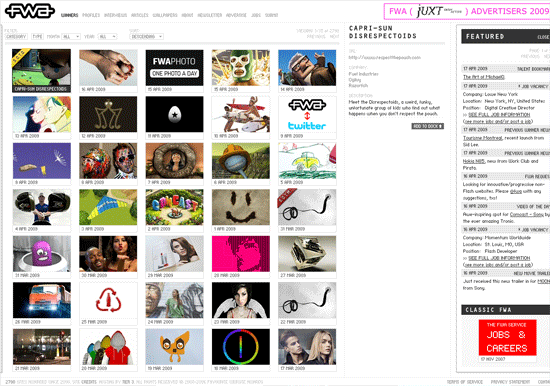This screenshot has width=550, height=386.
Task: Toggle the Category filter button
Action: [16, 36]
